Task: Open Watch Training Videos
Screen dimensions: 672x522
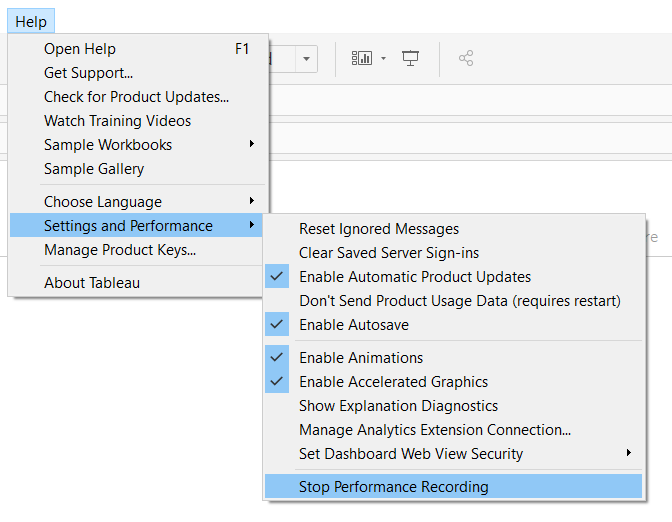Action: 117,121
